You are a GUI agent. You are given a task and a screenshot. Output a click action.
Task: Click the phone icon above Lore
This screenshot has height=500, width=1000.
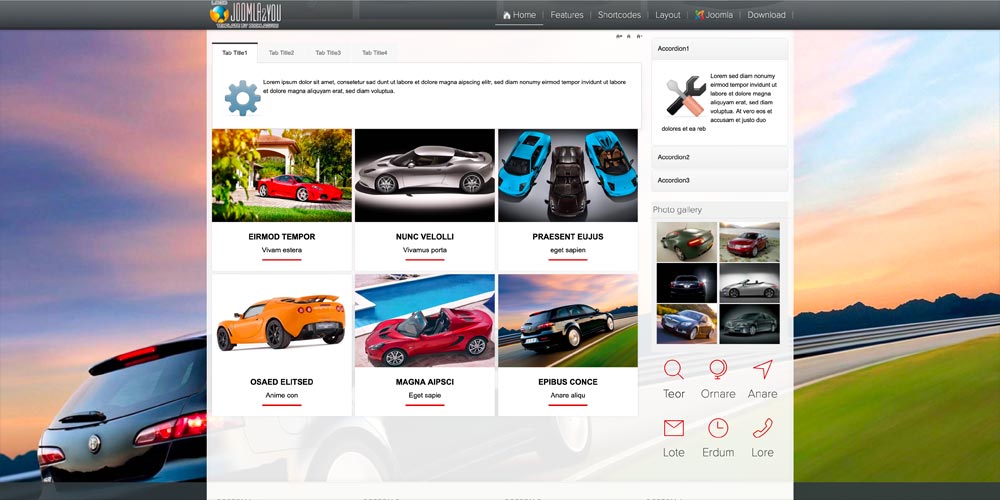coord(763,428)
